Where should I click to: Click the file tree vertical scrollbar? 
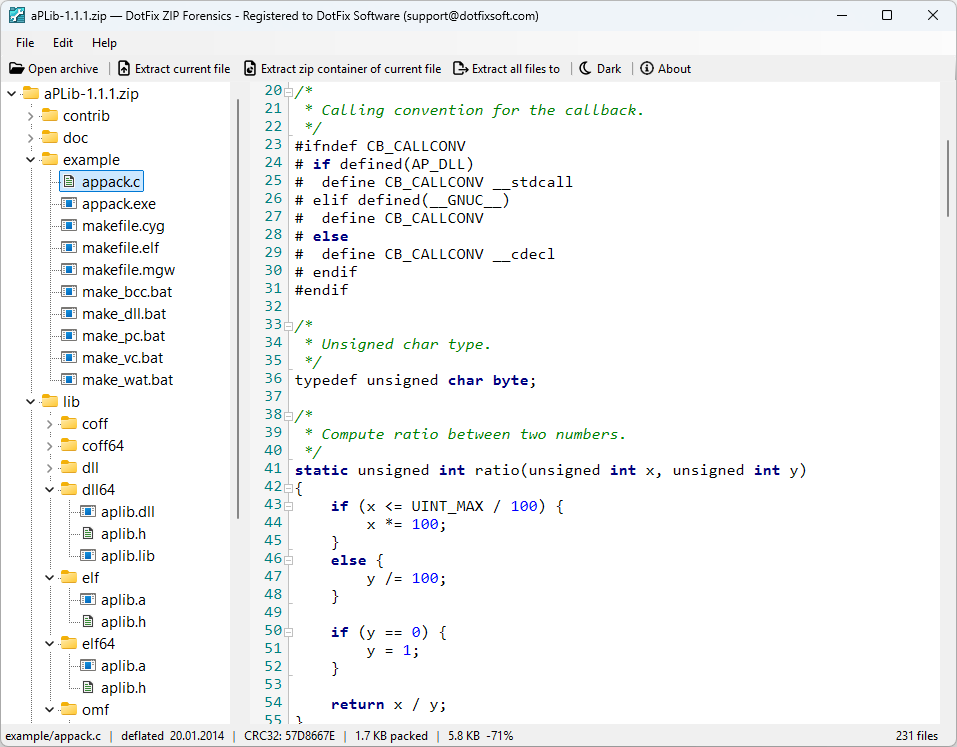point(237,308)
